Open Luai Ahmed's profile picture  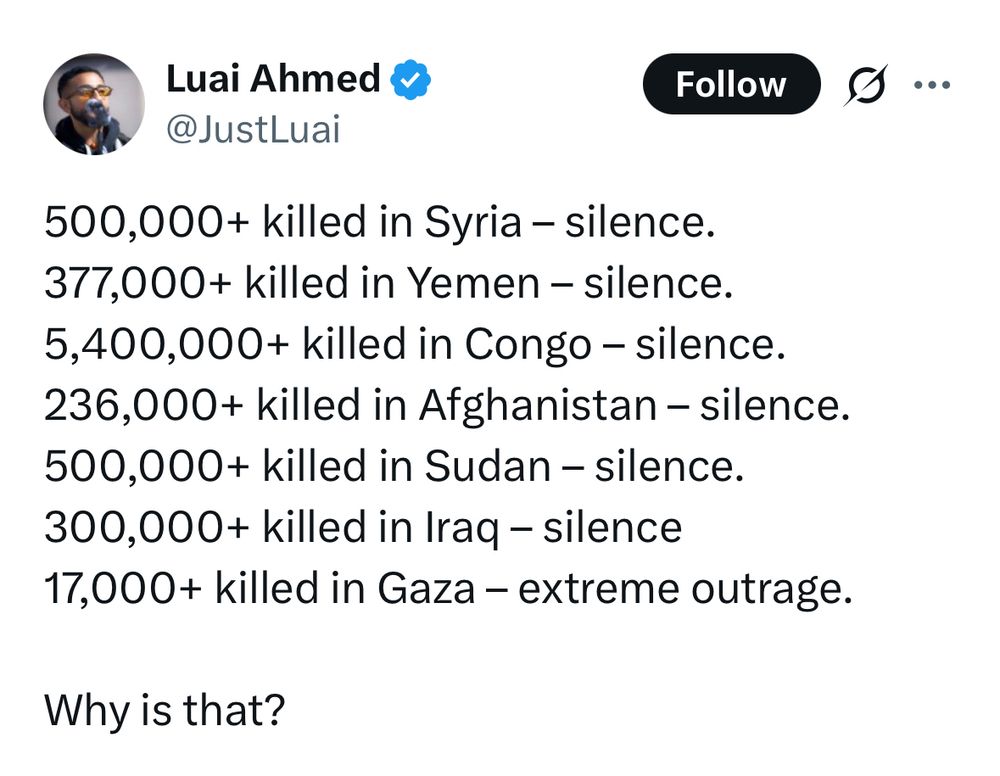[x=94, y=104]
